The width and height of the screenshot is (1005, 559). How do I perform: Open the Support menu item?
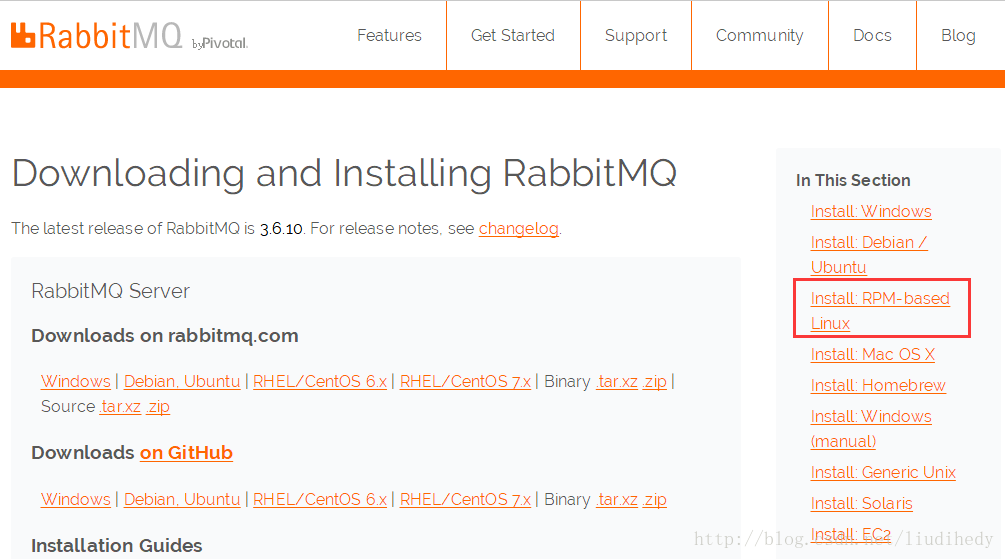[636, 35]
